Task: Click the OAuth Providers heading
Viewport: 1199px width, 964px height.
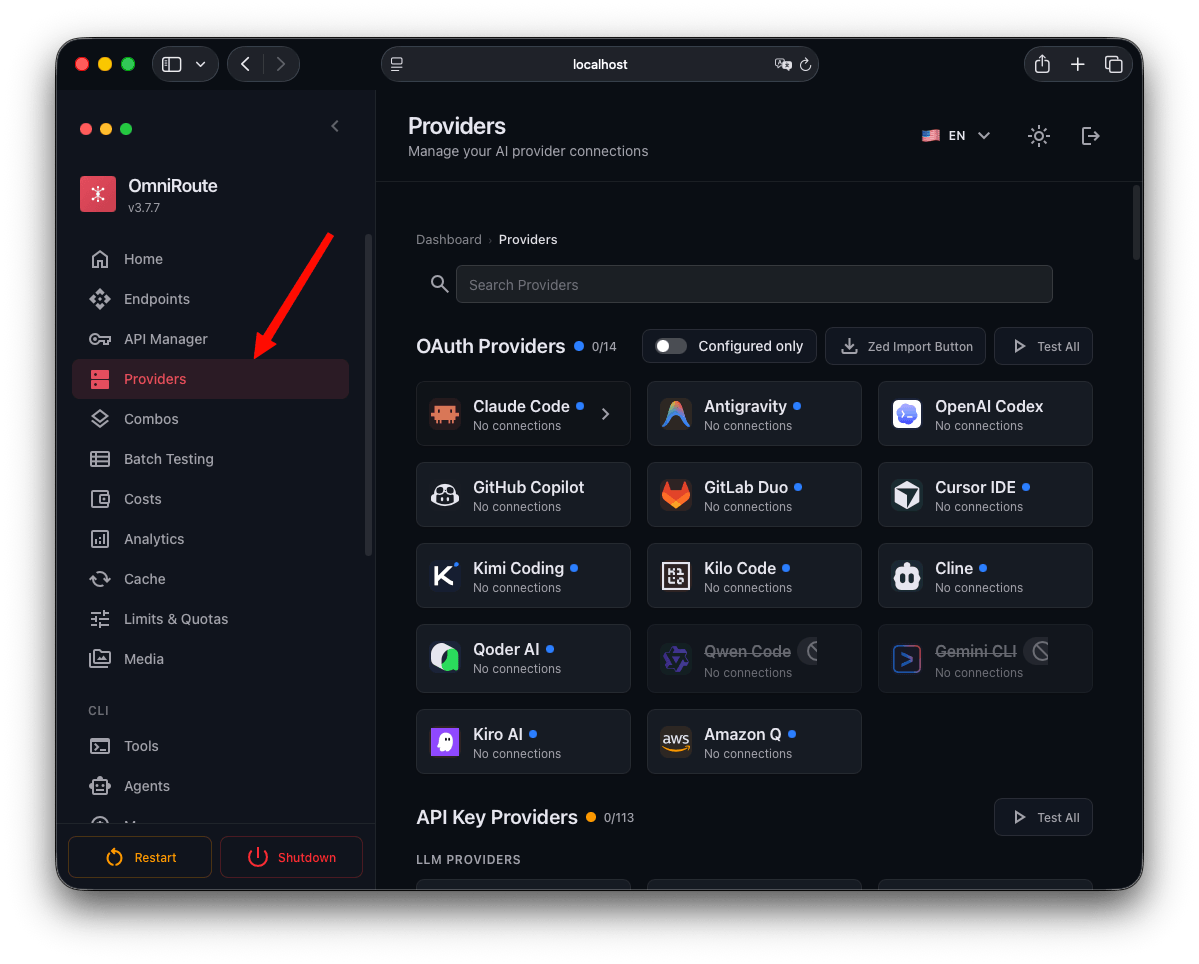Action: (x=490, y=346)
